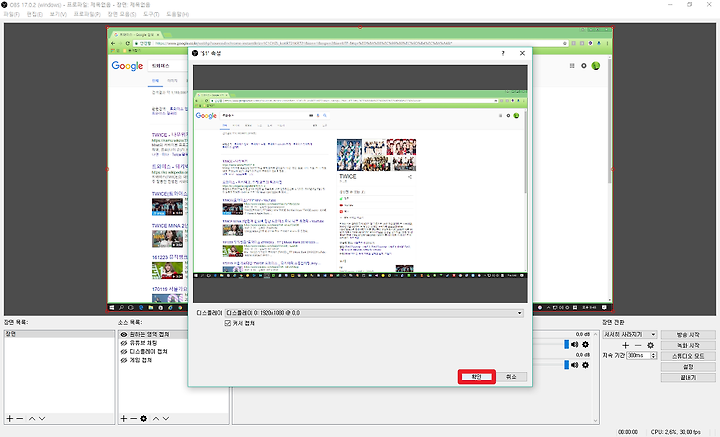Move the scene up in the scene list
Screen dimensions: 720x437
[32, 419]
